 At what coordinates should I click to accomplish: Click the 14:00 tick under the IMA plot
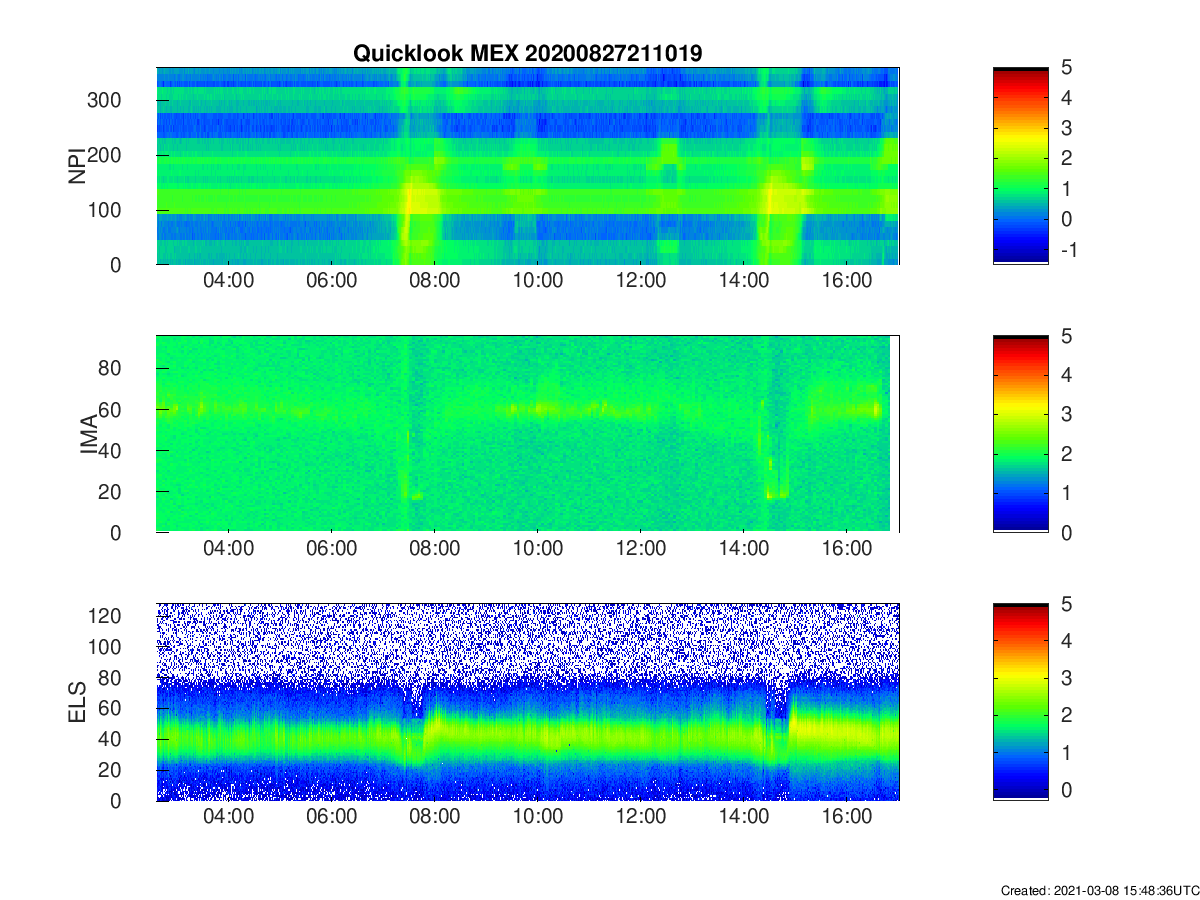point(744,549)
